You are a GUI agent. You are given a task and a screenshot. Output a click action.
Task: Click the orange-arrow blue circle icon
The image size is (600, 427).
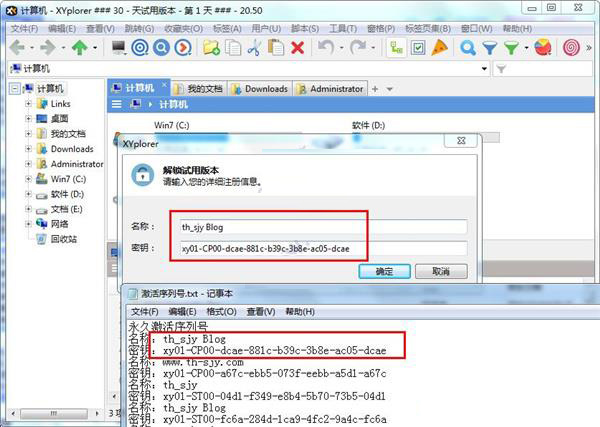click(183, 48)
